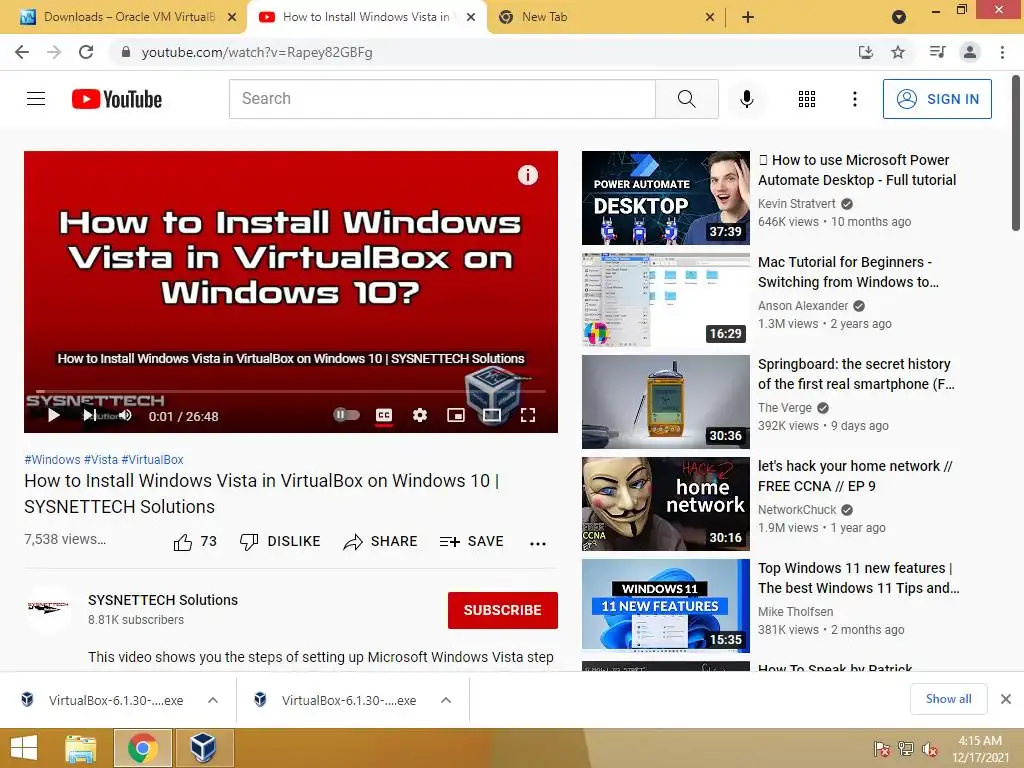Screen dimensions: 1024x768
Task: Click the search magnifier button
Action: pyautogui.click(x=686, y=99)
